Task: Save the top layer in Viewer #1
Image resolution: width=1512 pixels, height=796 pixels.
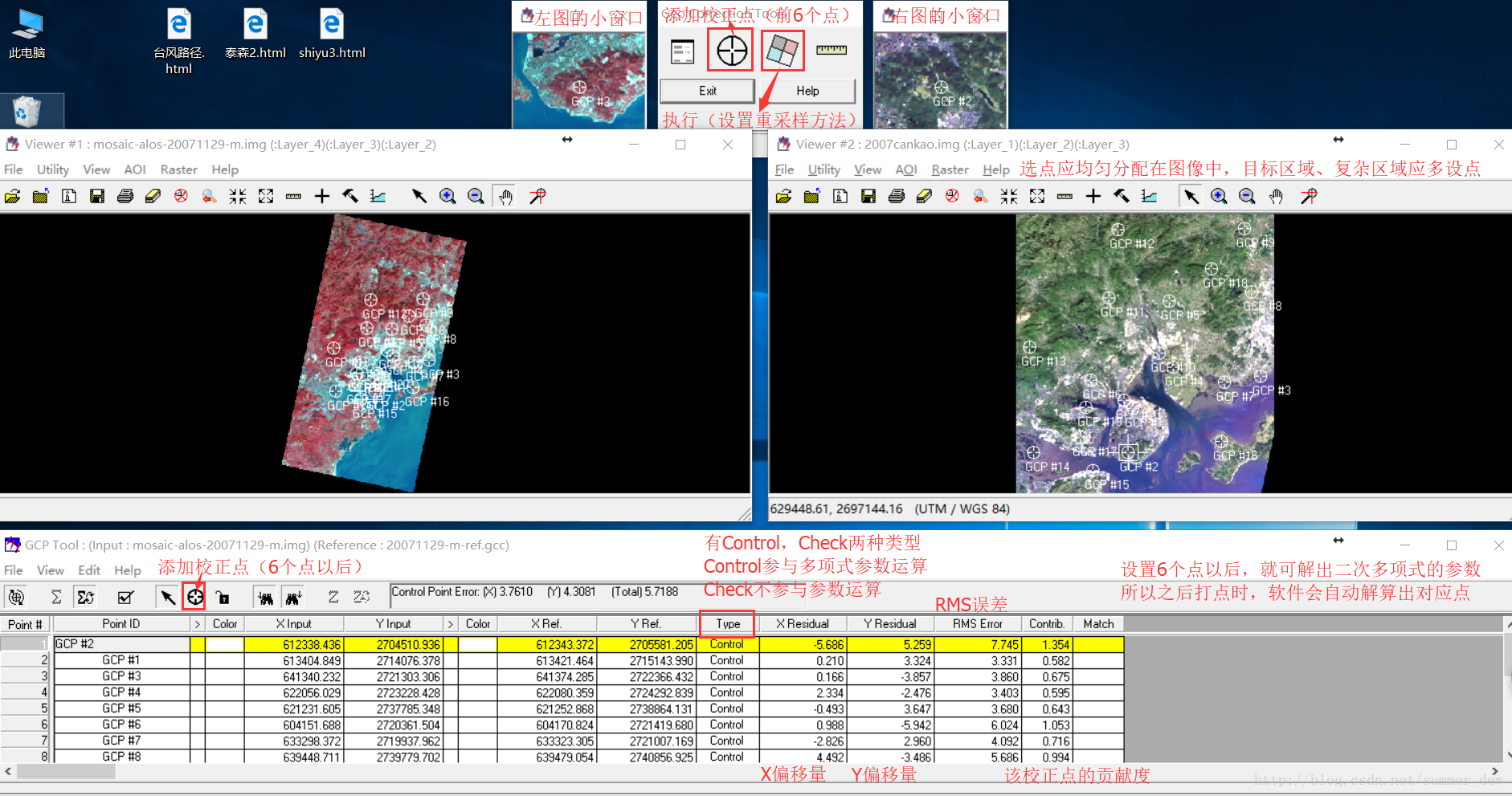Action: click(x=97, y=196)
